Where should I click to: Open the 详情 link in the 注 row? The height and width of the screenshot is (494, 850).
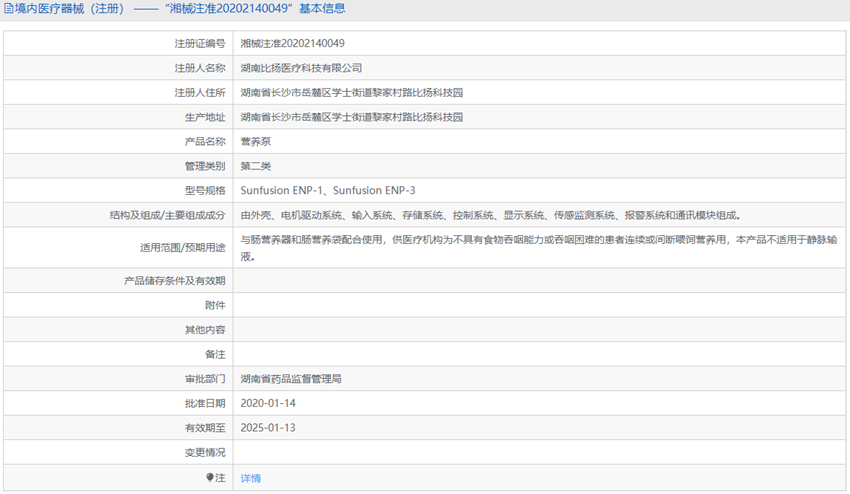click(250, 478)
